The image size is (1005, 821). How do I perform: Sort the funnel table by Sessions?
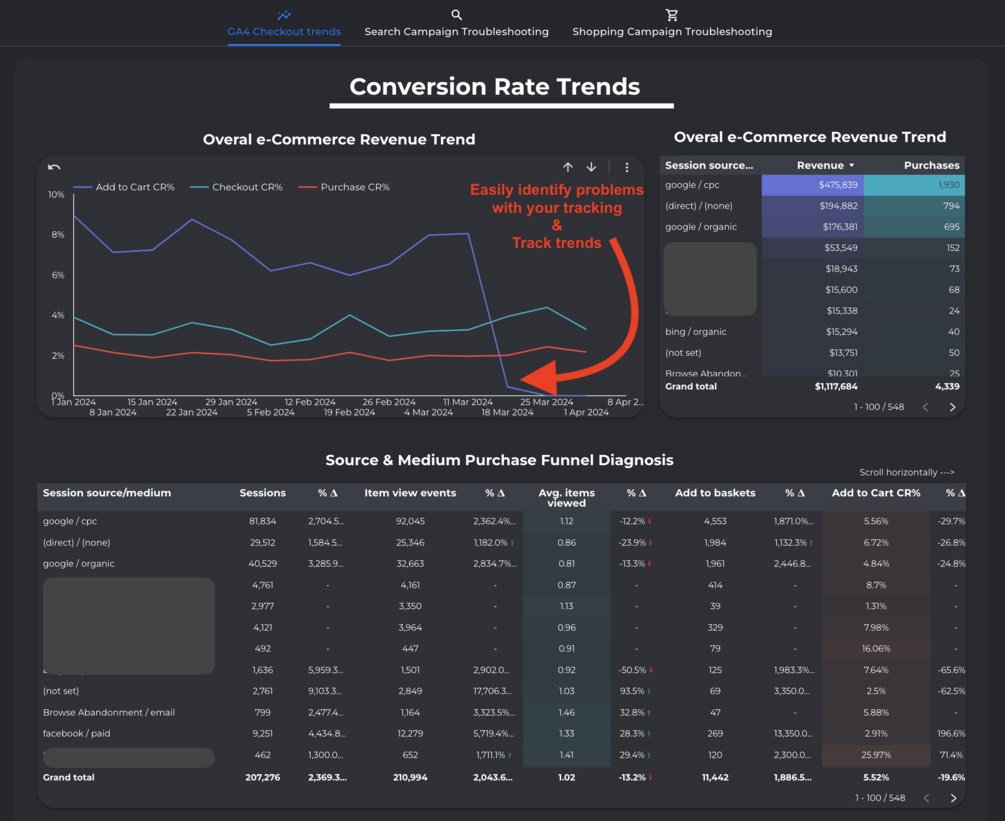point(263,493)
